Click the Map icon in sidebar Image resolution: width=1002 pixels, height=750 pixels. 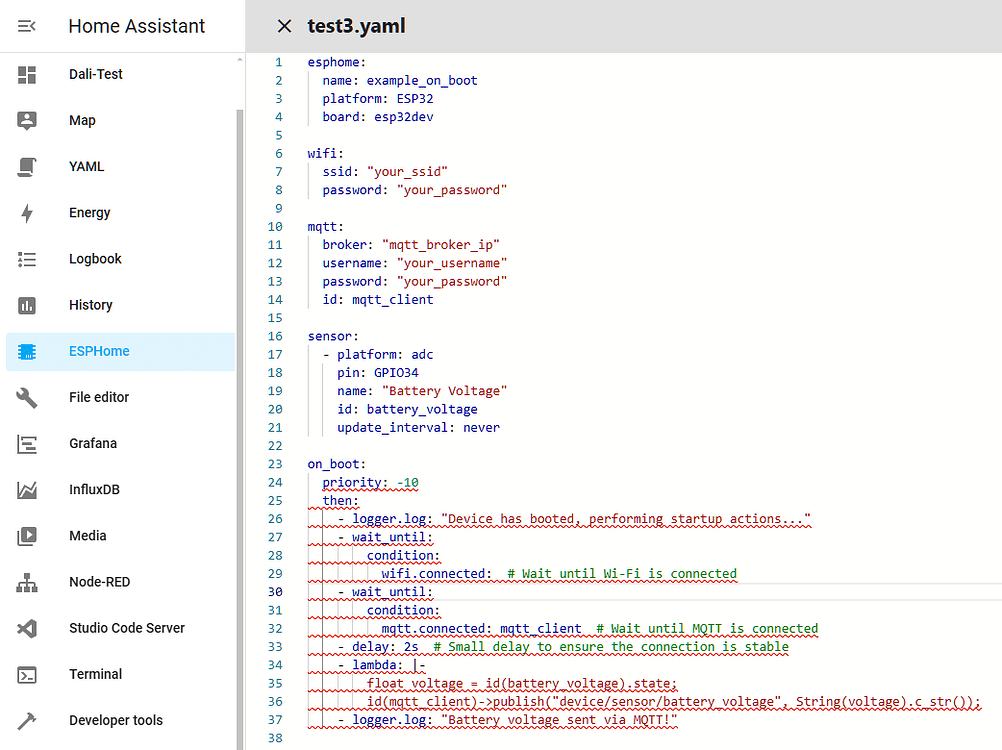click(27, 121)
